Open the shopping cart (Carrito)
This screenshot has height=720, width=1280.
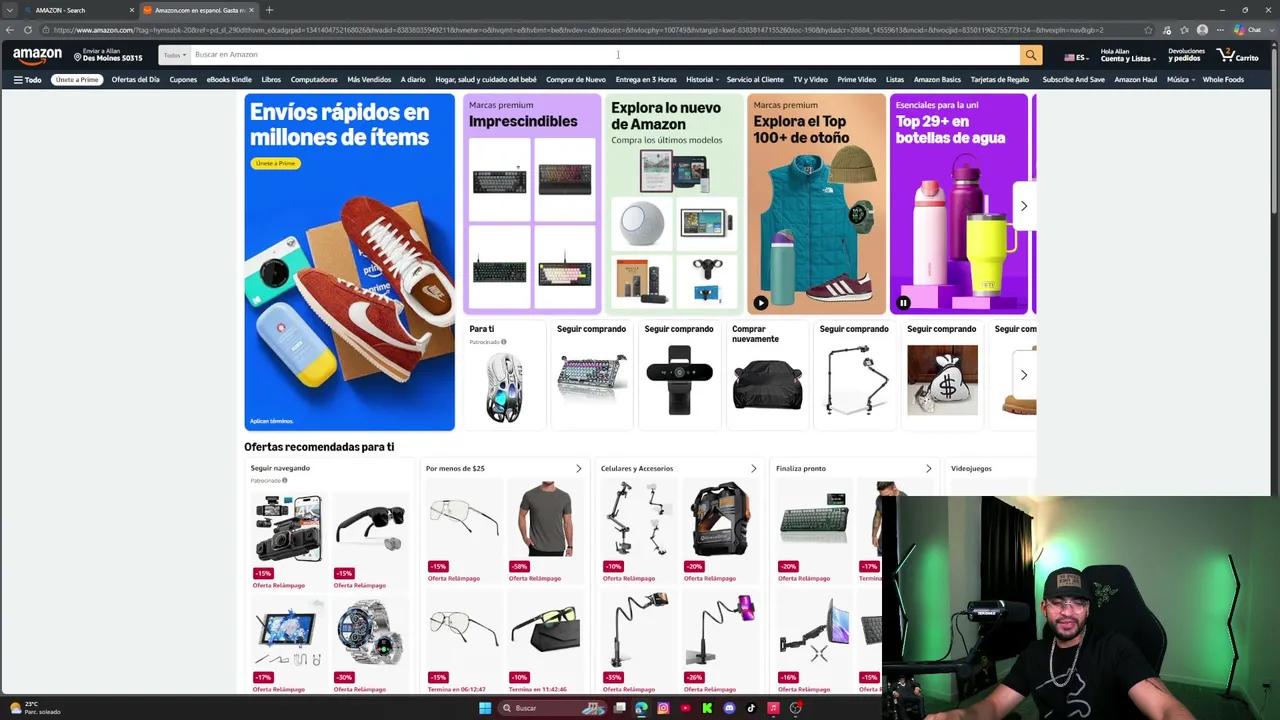1238,56
